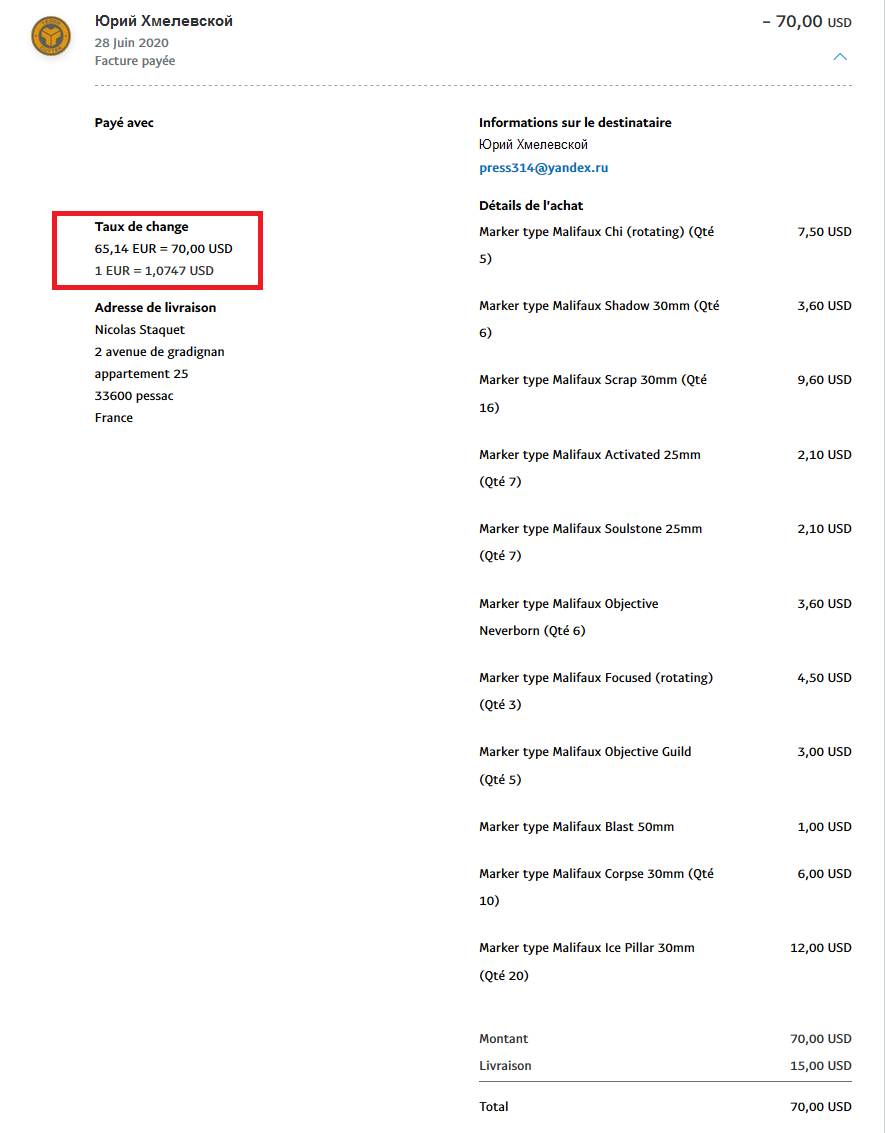Click the Informations sur le destinataire heading
886x1133 pixels.
[575, 123]
